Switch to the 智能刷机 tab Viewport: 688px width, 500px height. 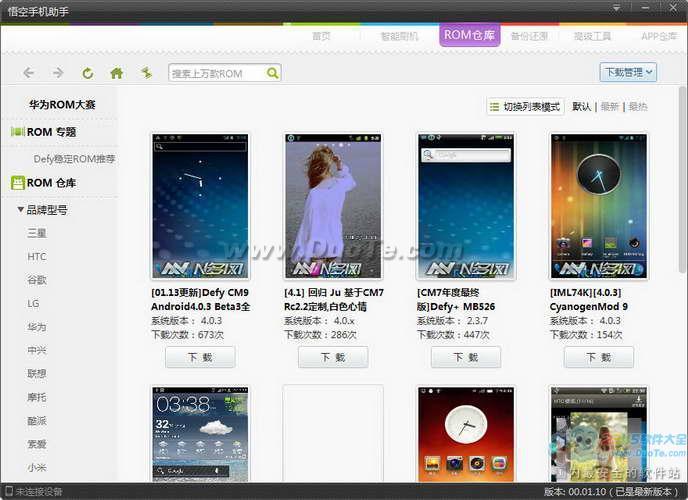399,36
